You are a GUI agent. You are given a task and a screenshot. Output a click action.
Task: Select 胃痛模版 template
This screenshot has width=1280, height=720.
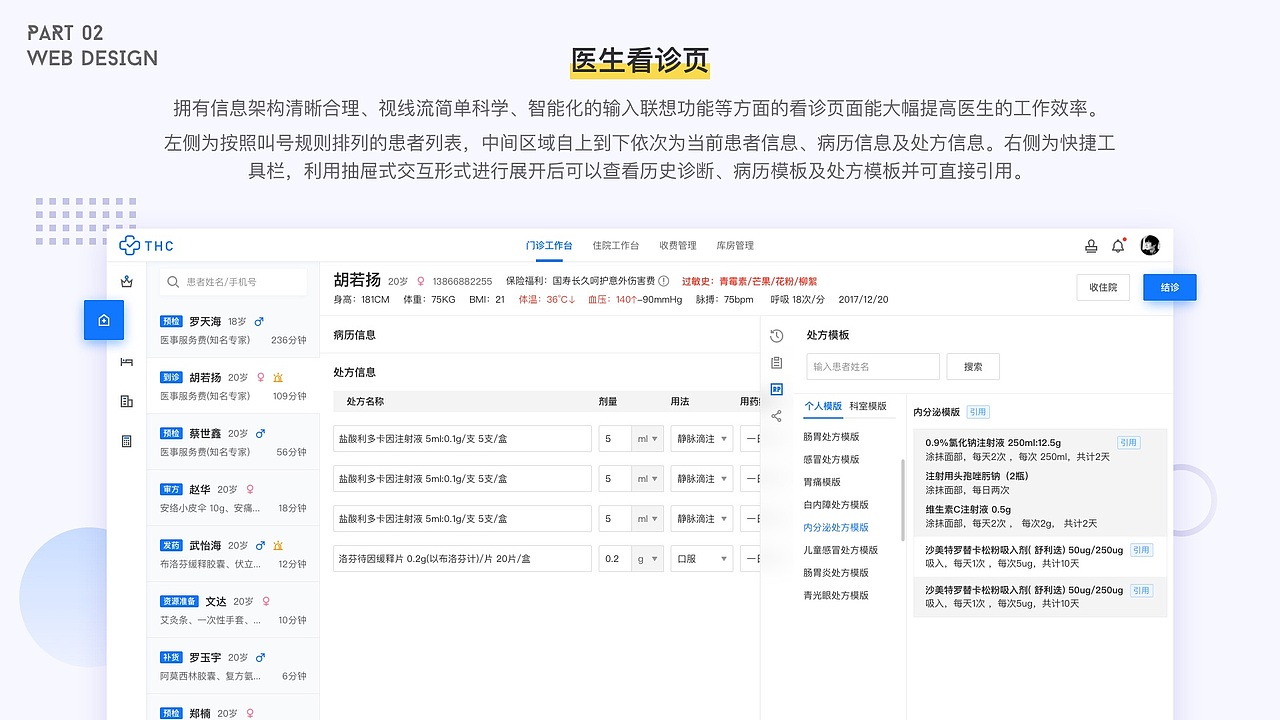[822, 482]
